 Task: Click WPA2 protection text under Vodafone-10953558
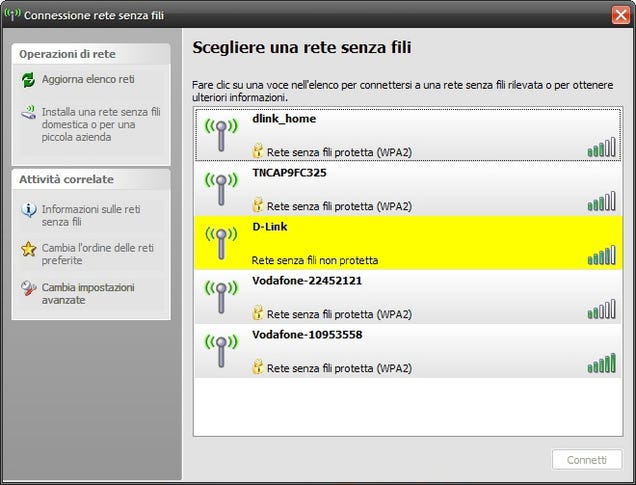(339, 368)
